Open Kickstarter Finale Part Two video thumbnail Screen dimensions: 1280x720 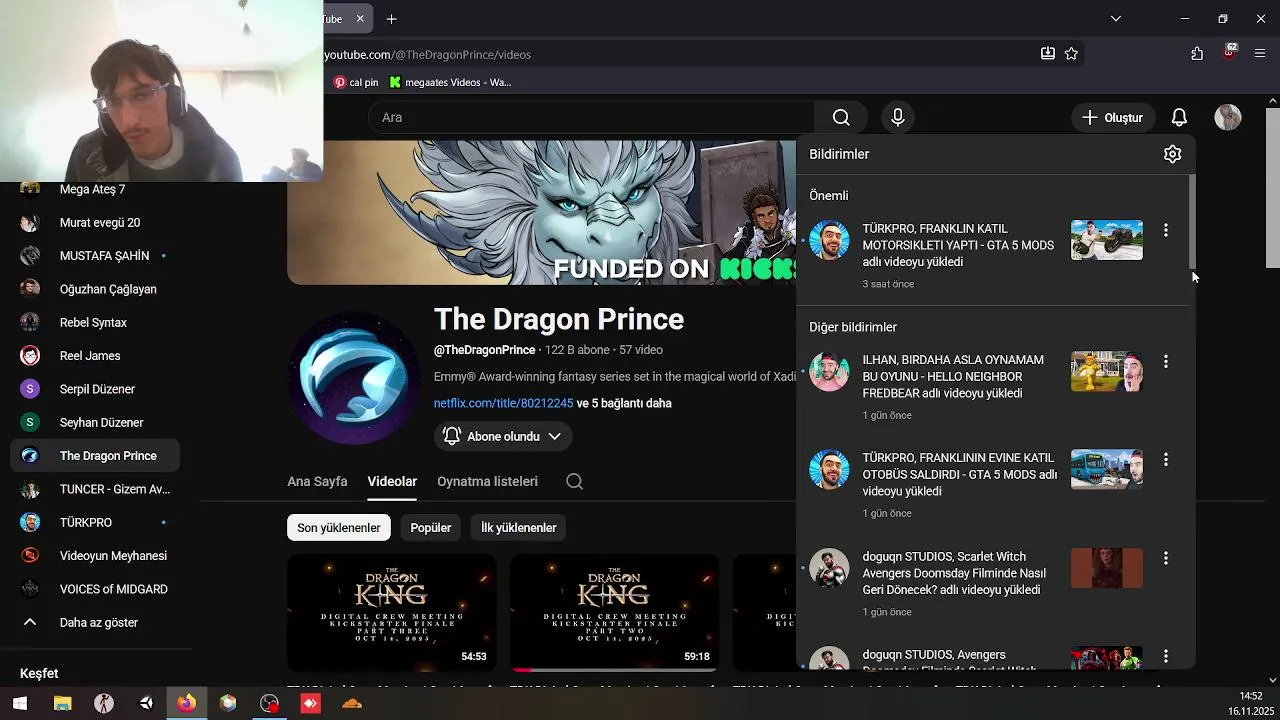coord(614,612)
